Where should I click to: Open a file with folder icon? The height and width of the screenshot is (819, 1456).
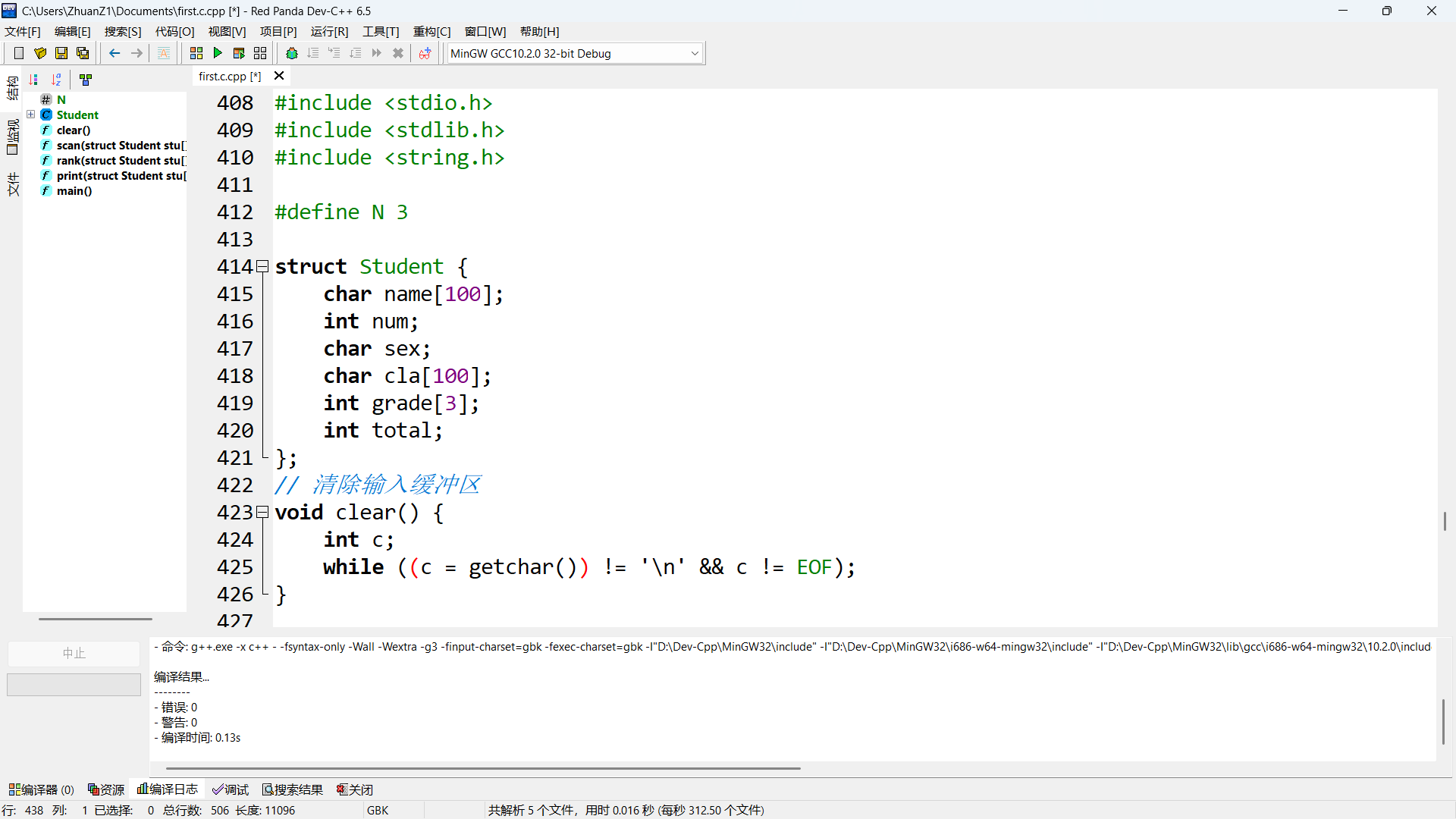click(40, 53)
